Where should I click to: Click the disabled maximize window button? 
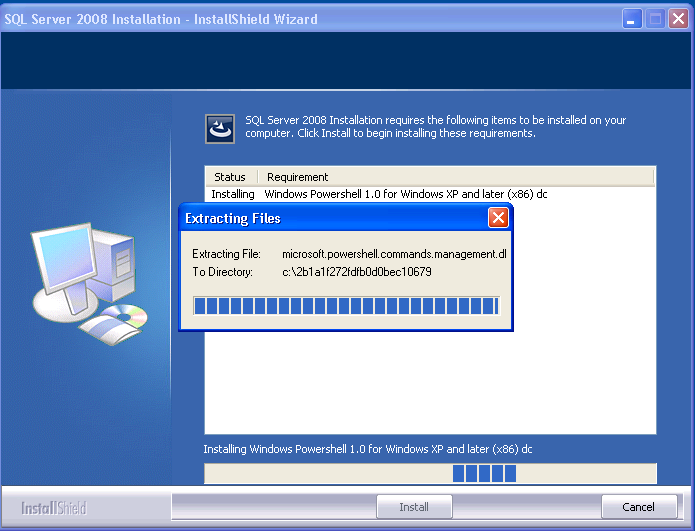655,19
